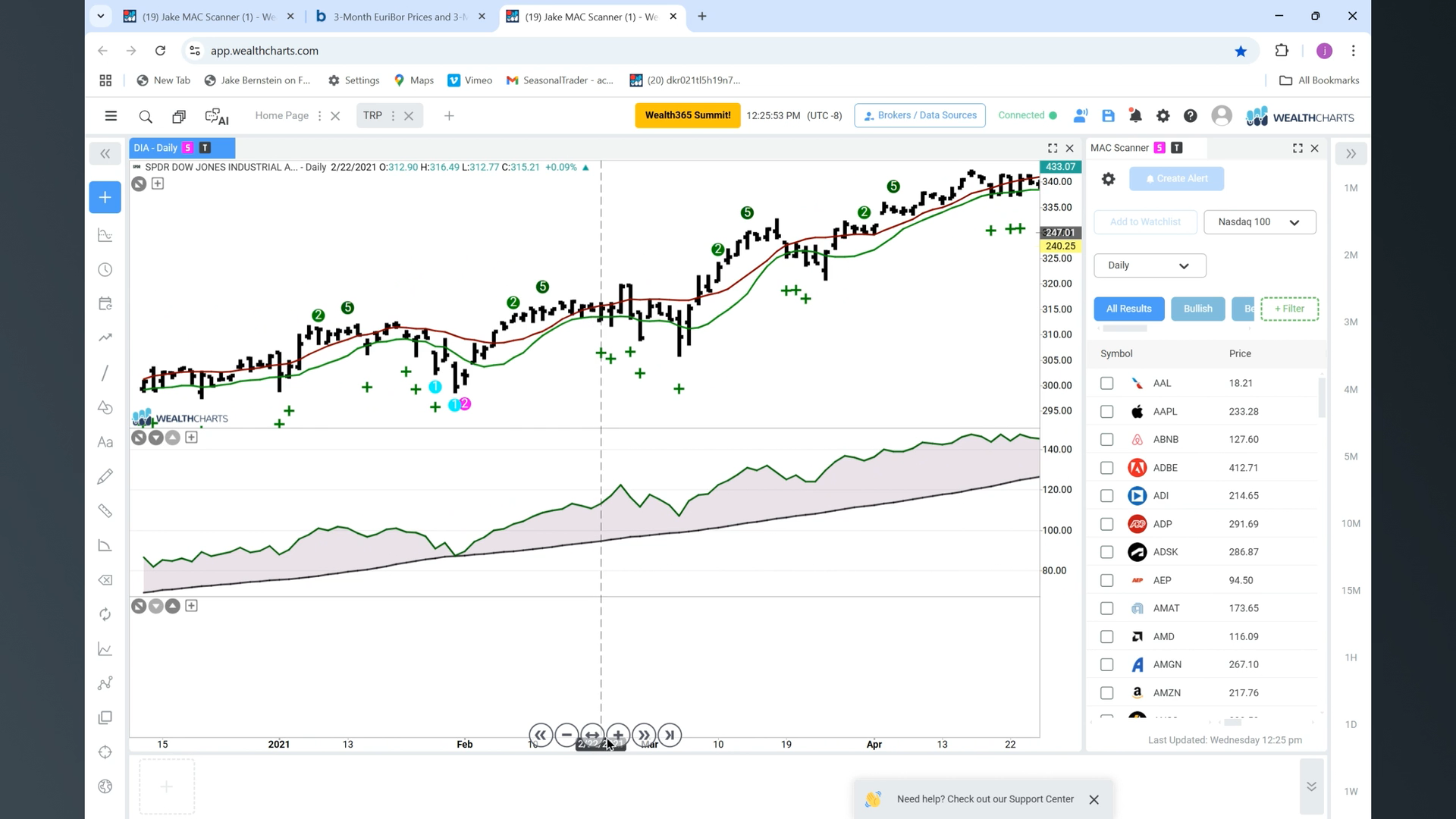Open the clock history tool
Viewport: 1456px width, 819px height.
[105, 270]
